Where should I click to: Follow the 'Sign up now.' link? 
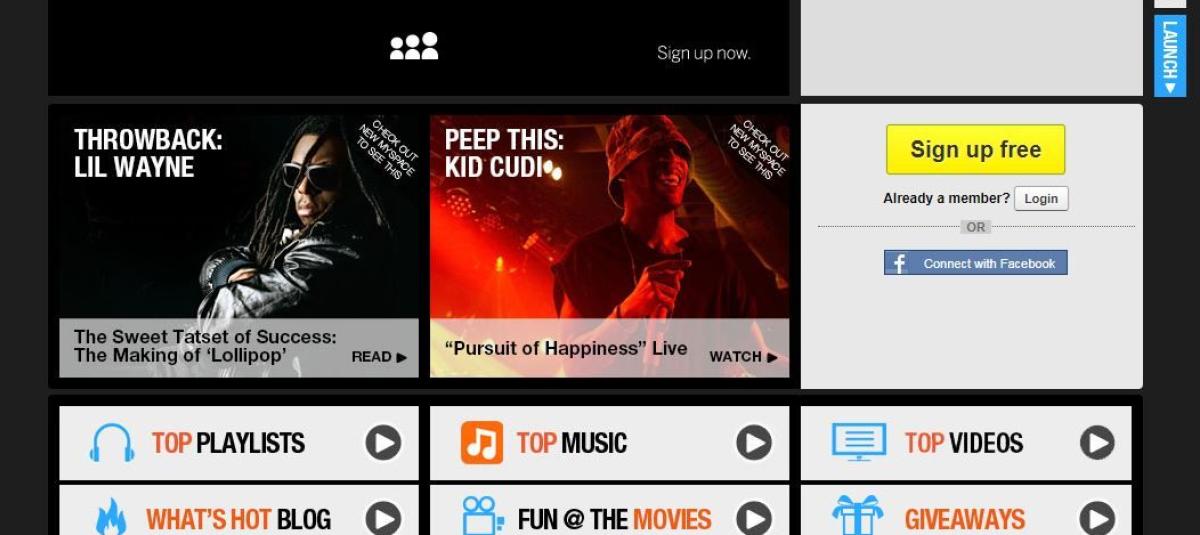(704, 53)
